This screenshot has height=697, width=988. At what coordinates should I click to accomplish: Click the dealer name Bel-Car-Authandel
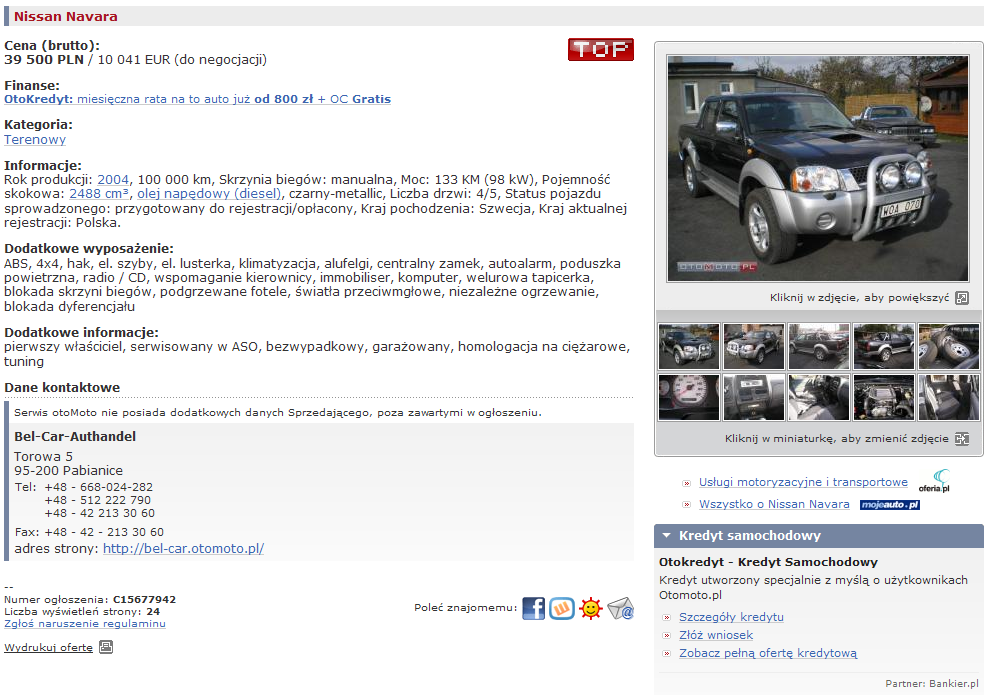point(75,436)
